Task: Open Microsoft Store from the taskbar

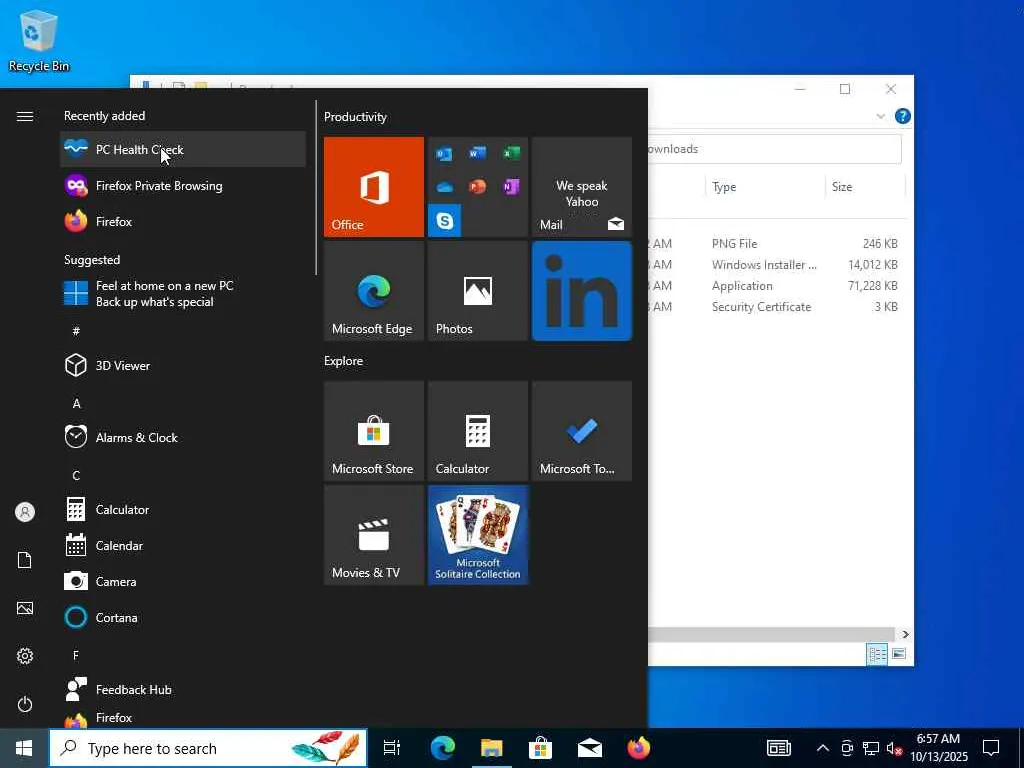Action: 541,748
